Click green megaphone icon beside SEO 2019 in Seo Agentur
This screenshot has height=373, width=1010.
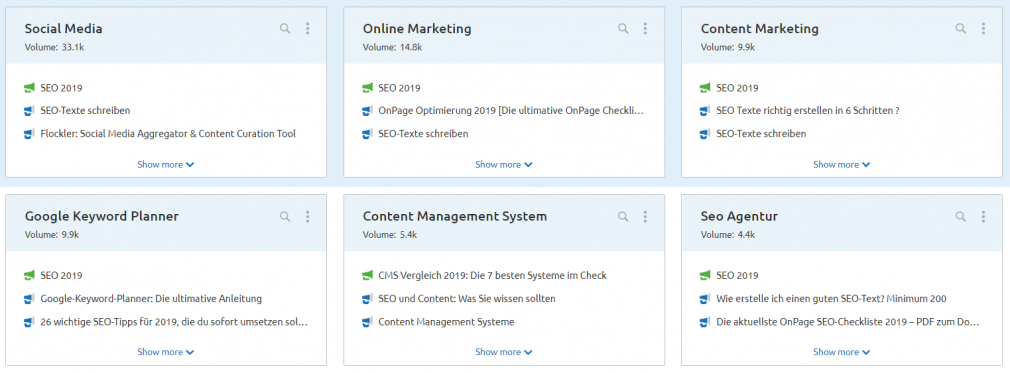click(705, 275)
